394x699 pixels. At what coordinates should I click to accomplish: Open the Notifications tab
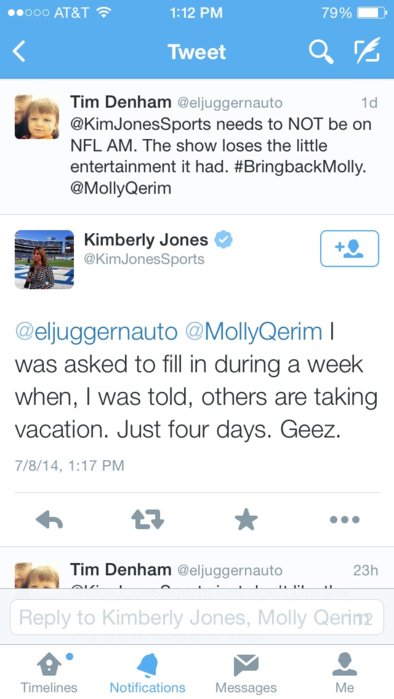point(148,672)
